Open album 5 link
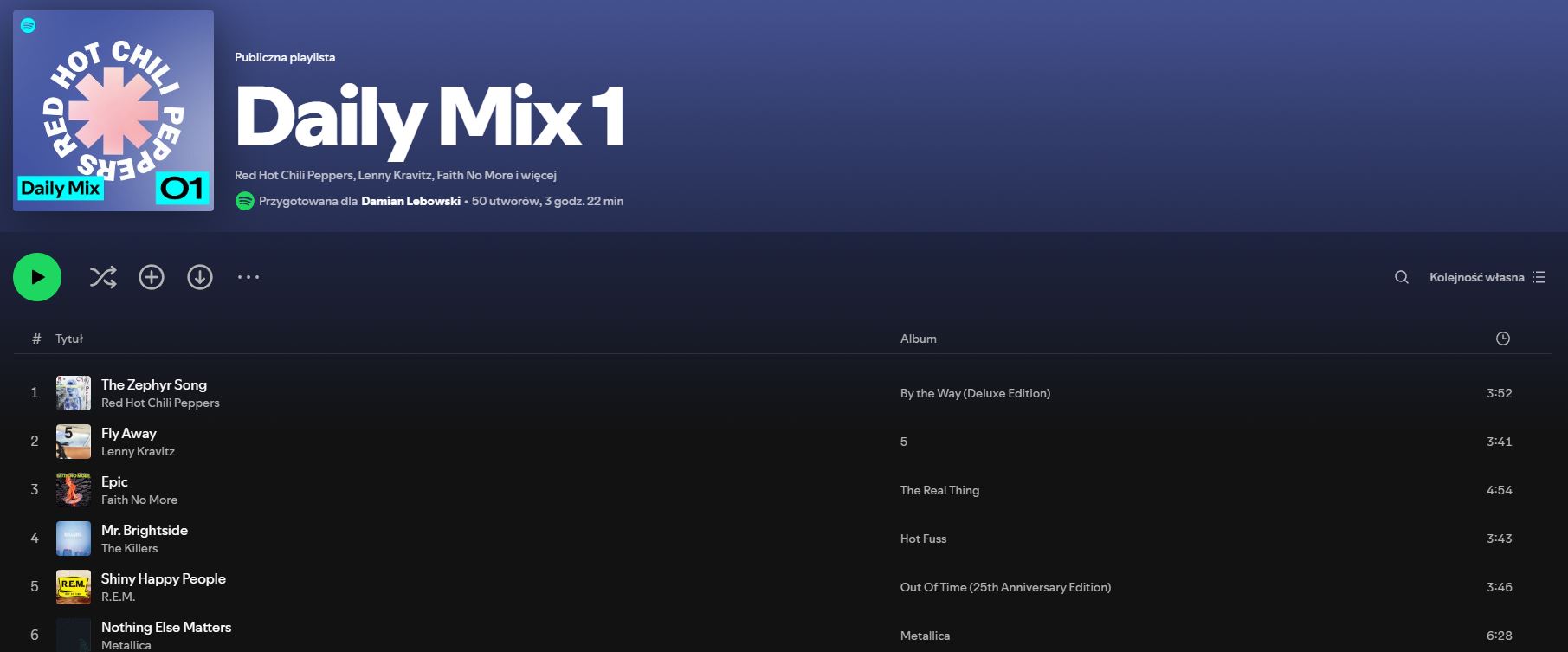The image size is (1568, 652). tap(904, 442)
